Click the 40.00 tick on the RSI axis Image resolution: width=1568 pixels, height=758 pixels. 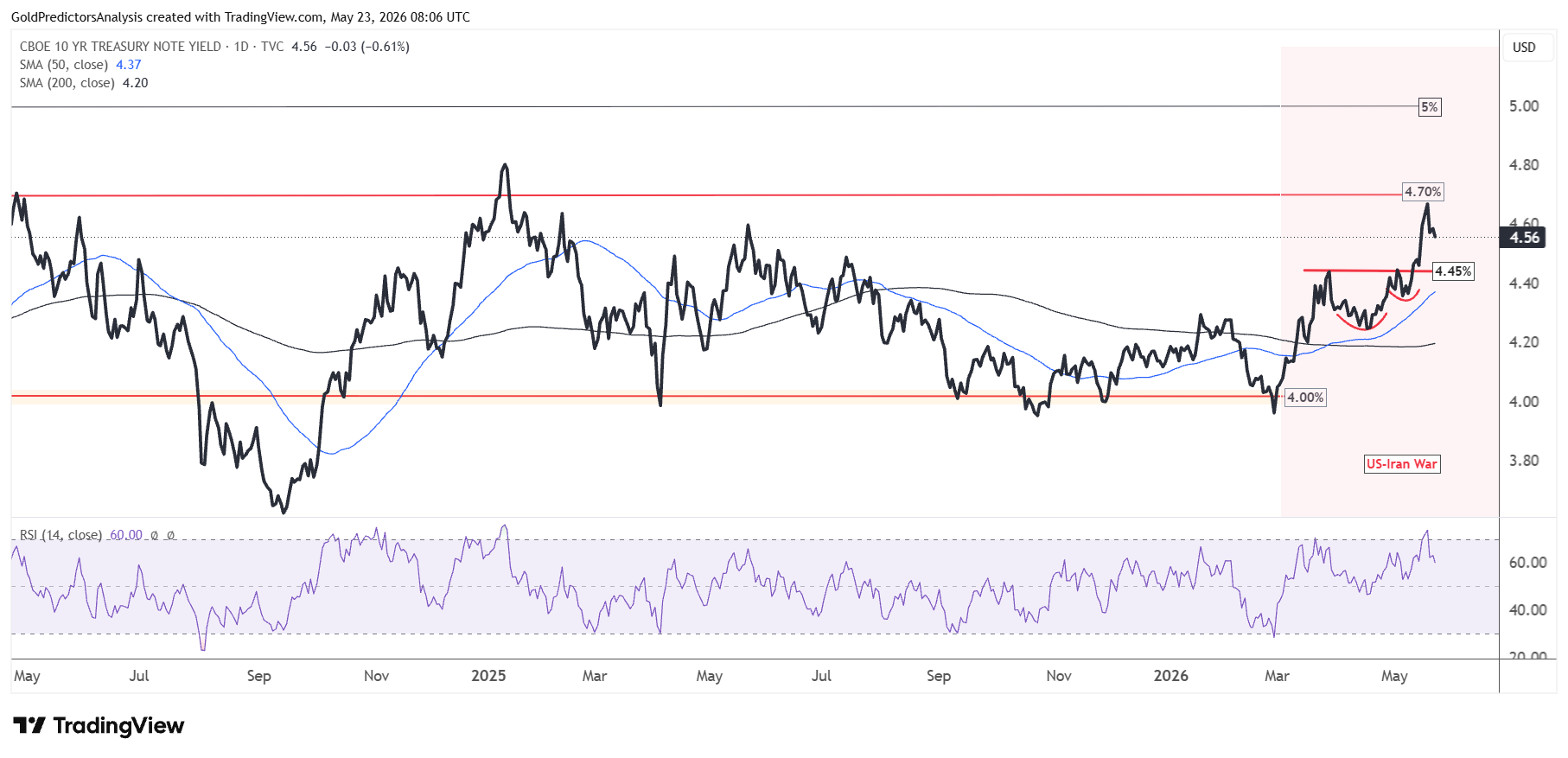click(1527, 610)
